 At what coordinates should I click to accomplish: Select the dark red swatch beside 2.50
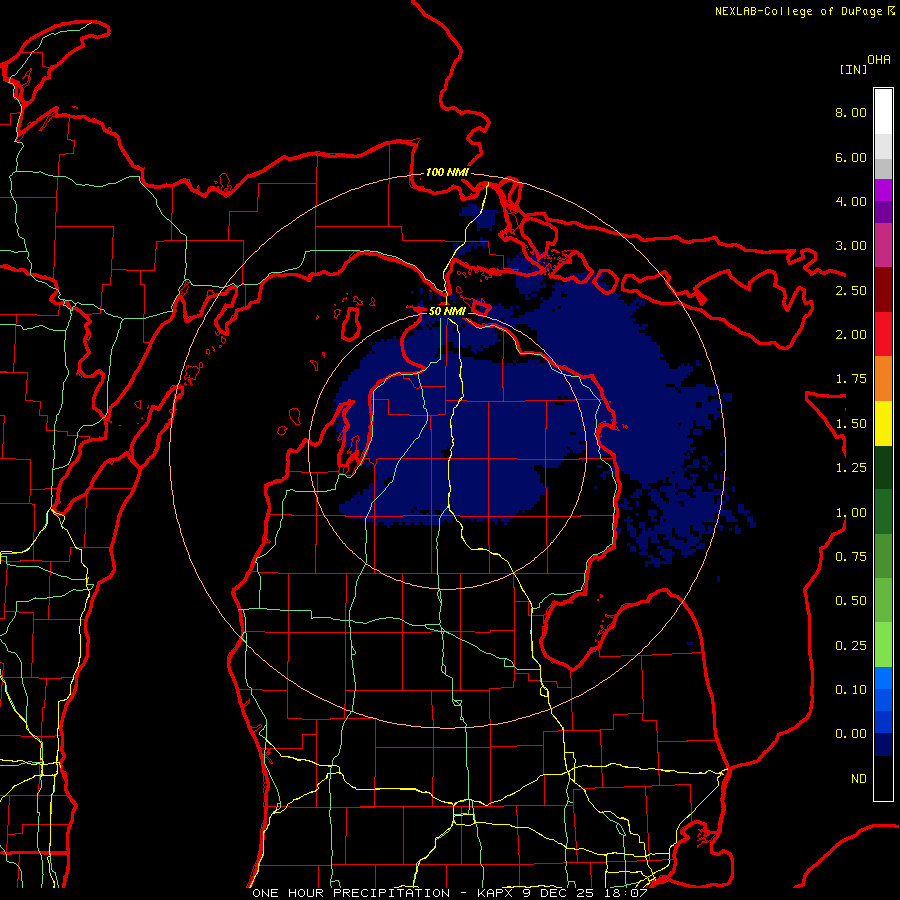pos(883,290)
